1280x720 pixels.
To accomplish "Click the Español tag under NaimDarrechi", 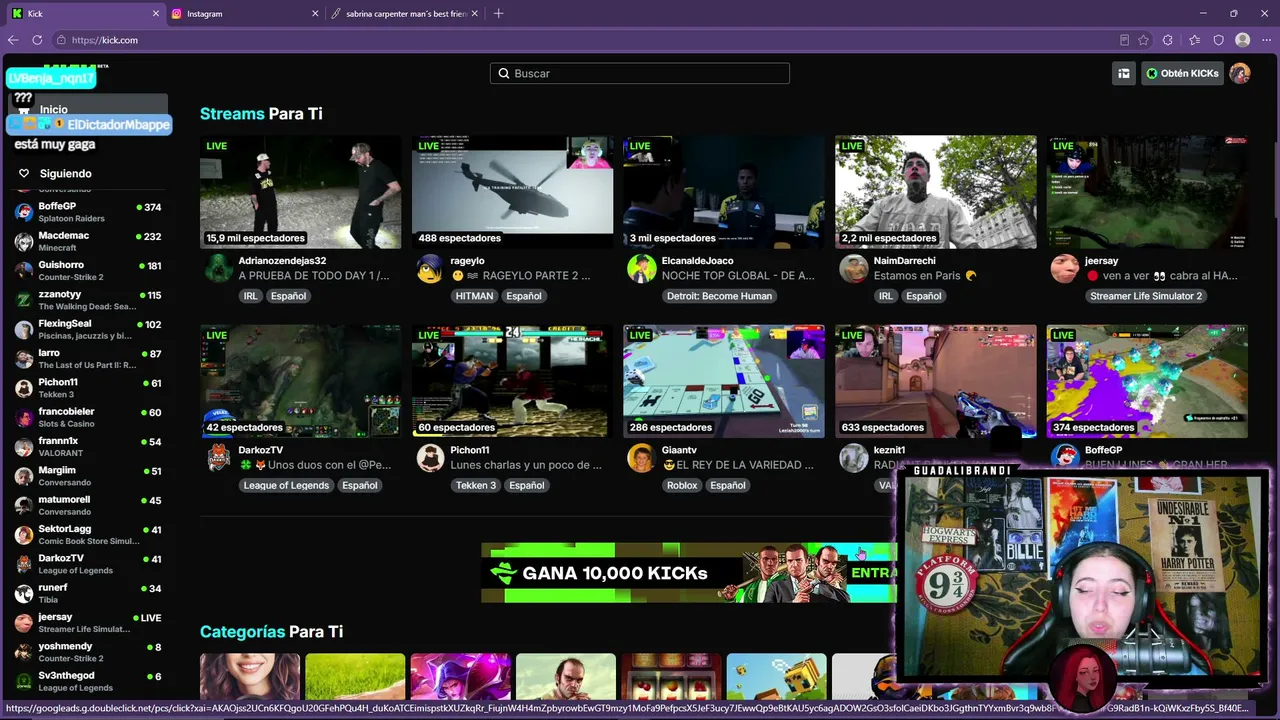I will click(924, 296).
